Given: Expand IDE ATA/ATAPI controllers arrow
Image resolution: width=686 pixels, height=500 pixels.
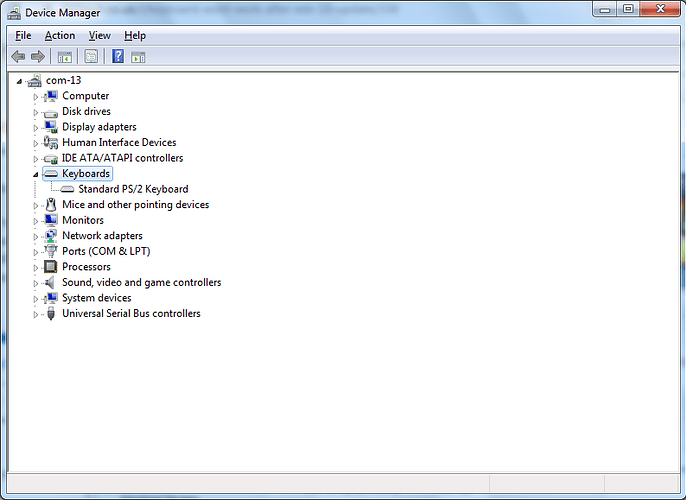Looking at the screenshot, I should (x=36, y=159).
